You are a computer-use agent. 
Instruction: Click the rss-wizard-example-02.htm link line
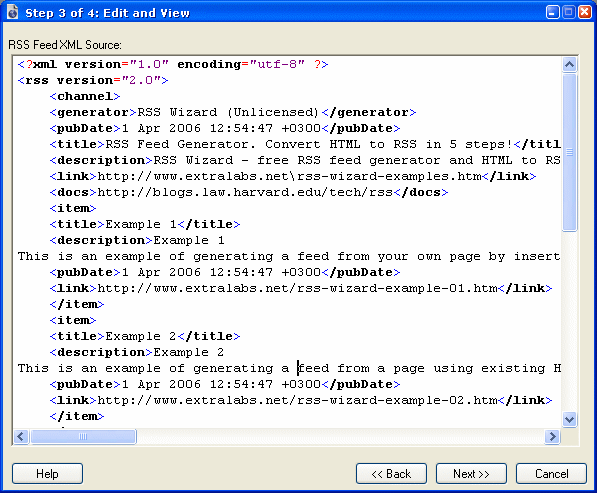point(300,400)
